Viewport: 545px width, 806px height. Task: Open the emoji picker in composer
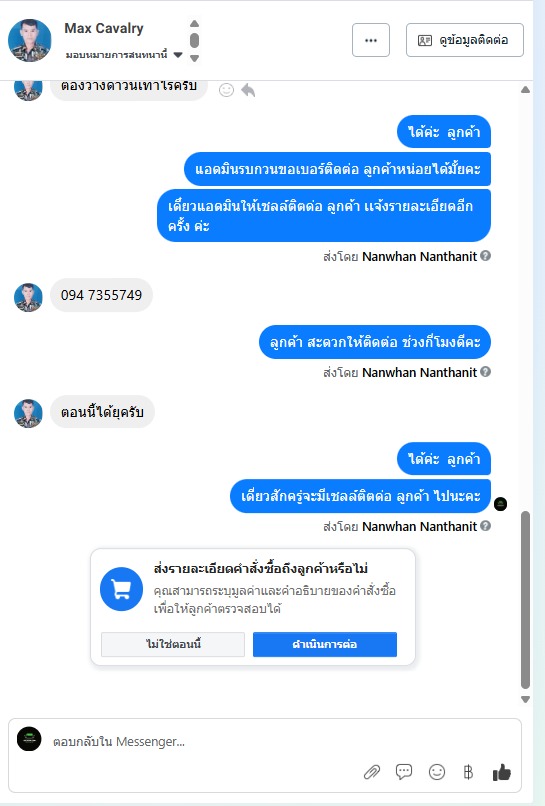point(437,772)
